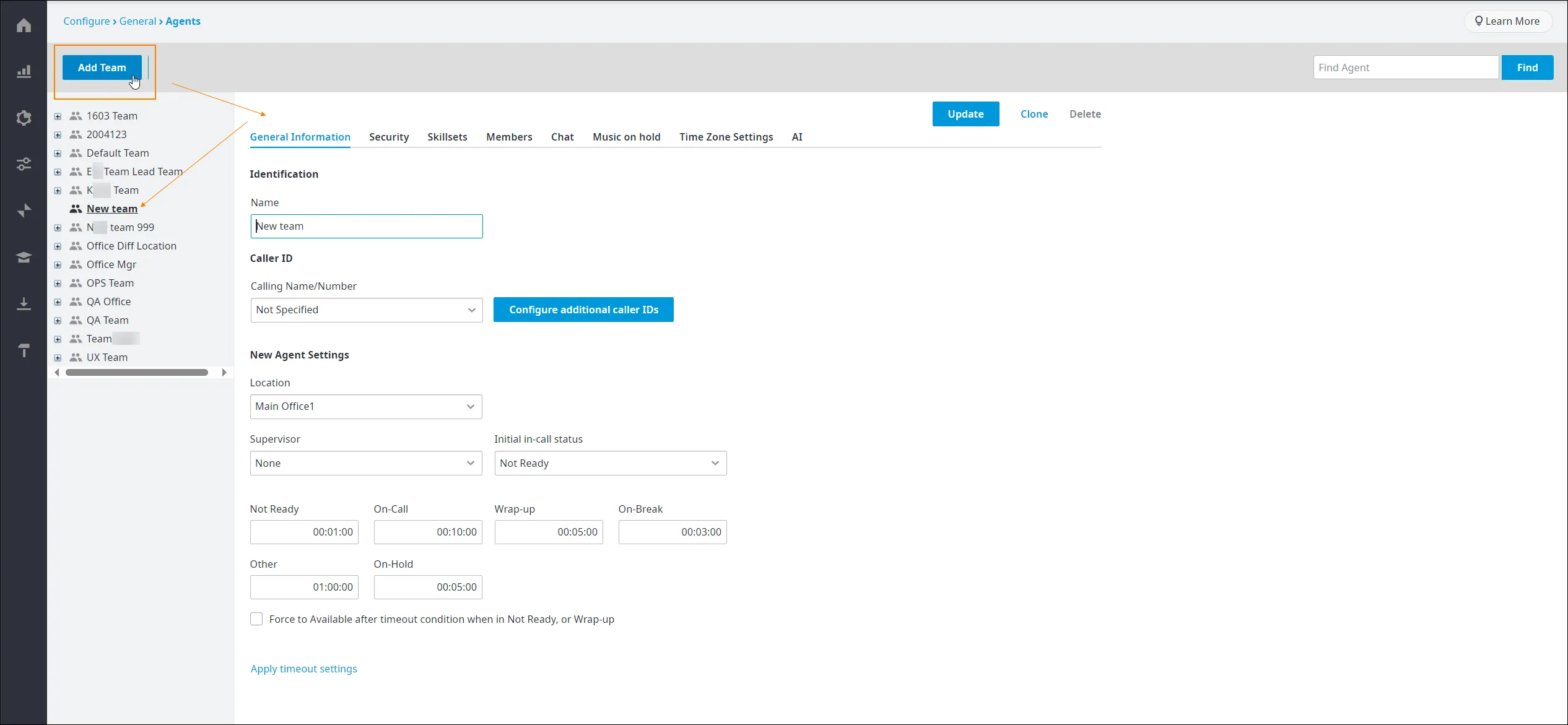Image resolution: width=1568 pixels, height=725 pixels.
Task: Switch to the Skillsets tab
Action: 447,137
